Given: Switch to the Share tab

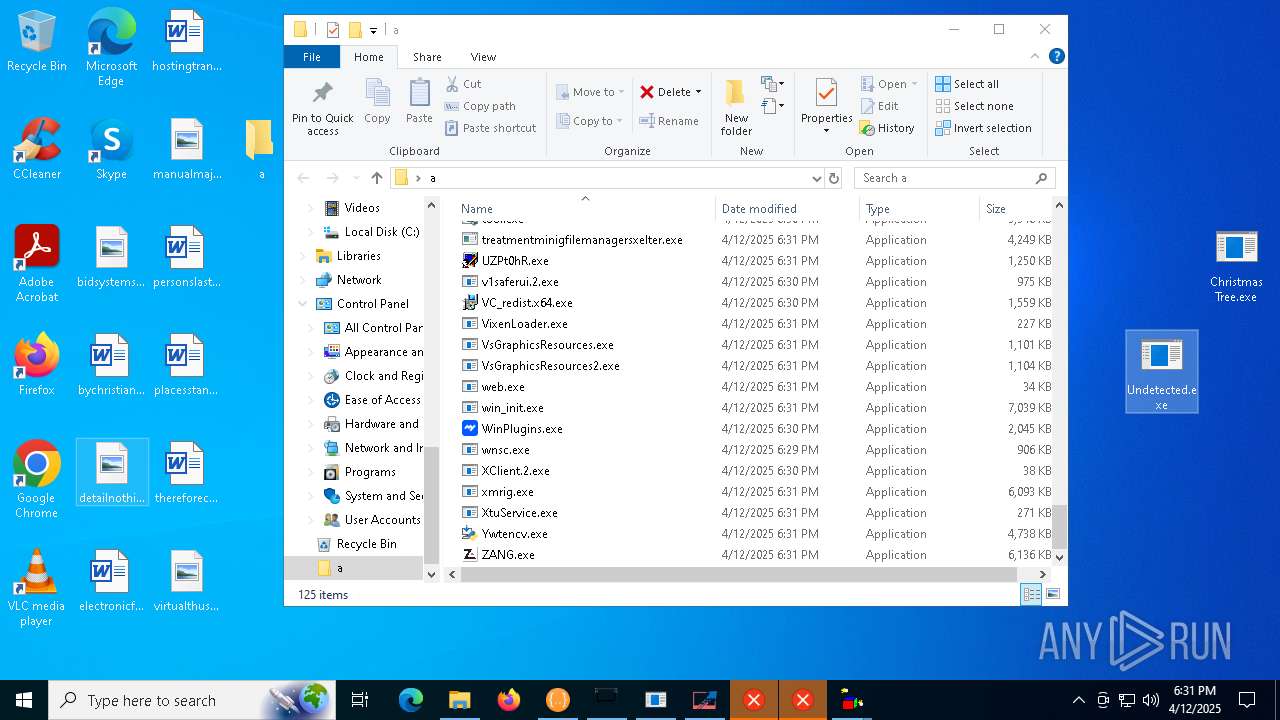Looking at the screenshot, I should (427, 57).
